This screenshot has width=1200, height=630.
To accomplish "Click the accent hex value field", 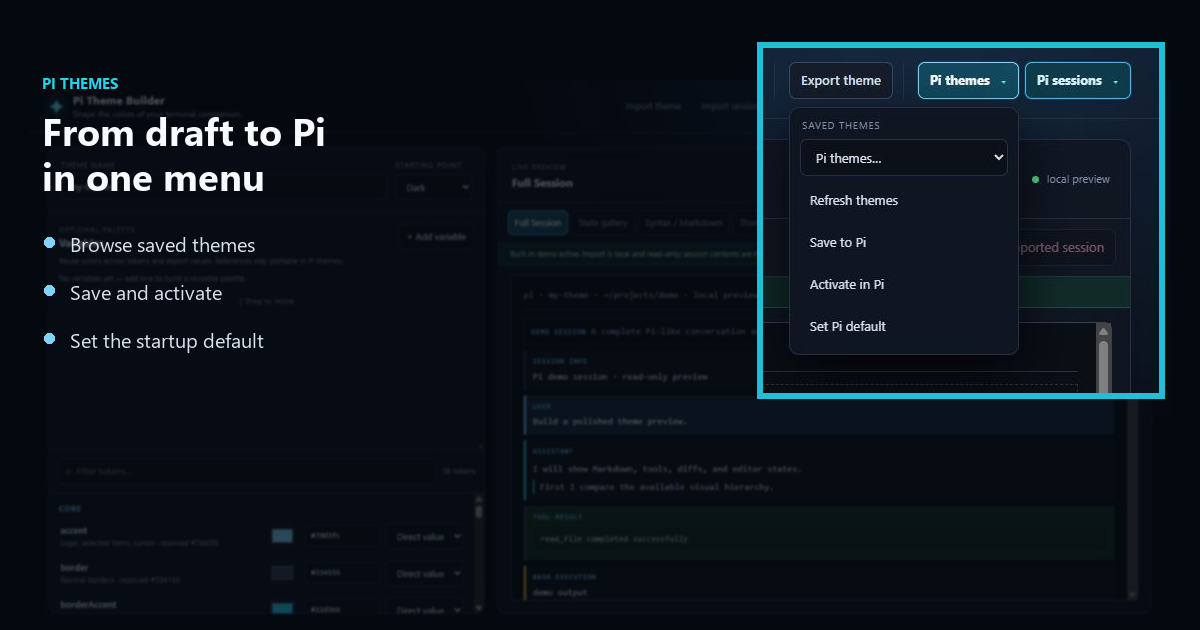I will click(x=341, y=537).
